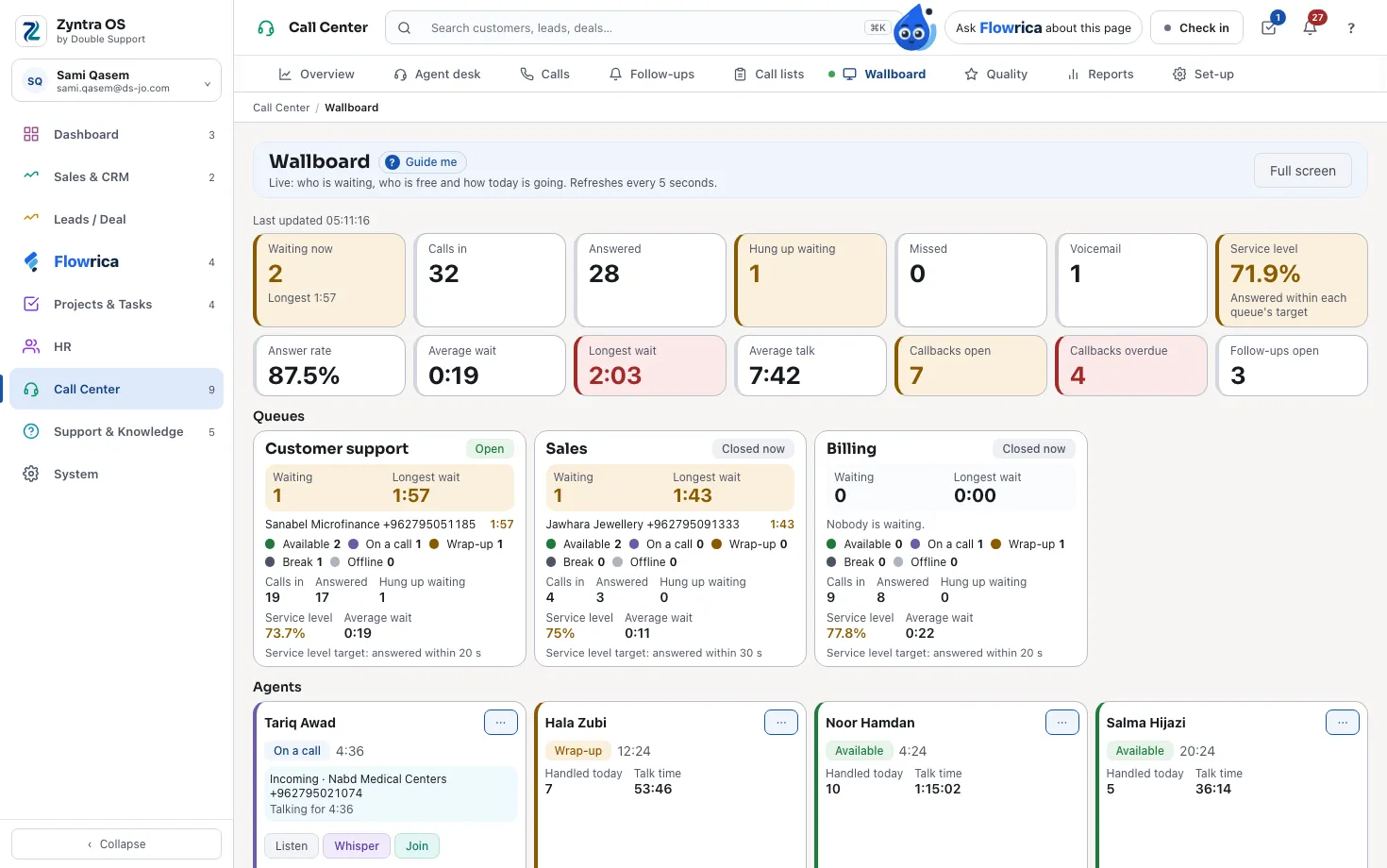Open the Set-up tab

pos(1203,74)
